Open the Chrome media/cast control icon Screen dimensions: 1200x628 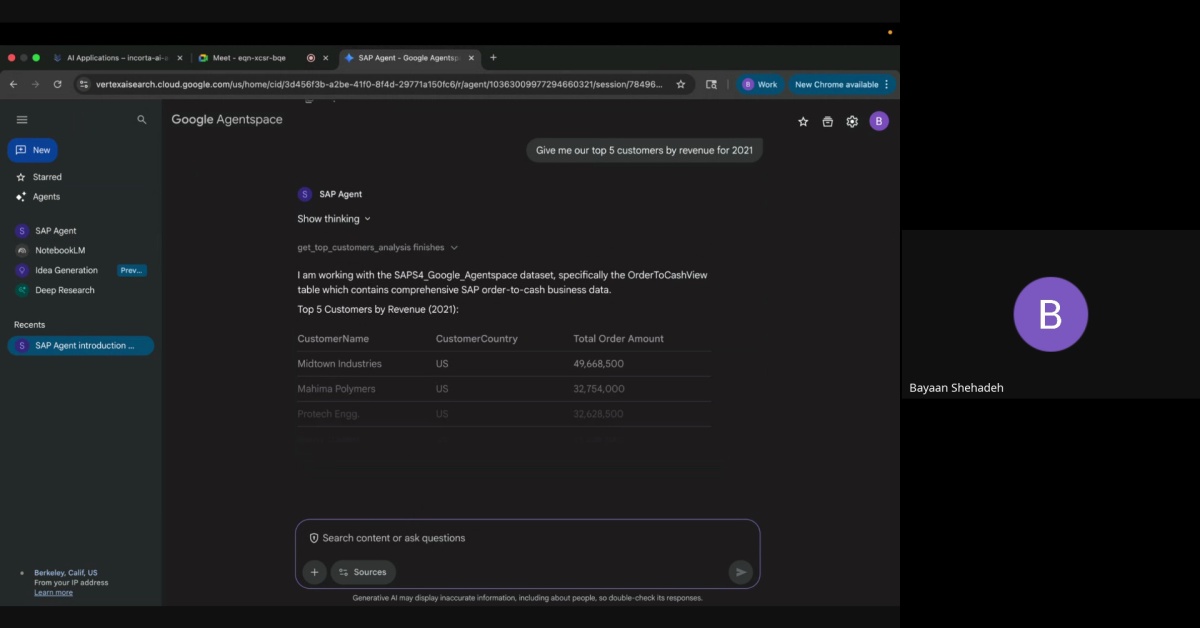coord(711,85)
